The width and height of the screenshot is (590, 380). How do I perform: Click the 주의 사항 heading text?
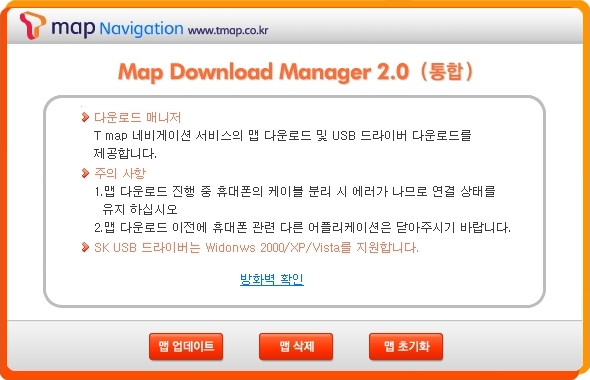pyautogui.click(x=120, y=173)
